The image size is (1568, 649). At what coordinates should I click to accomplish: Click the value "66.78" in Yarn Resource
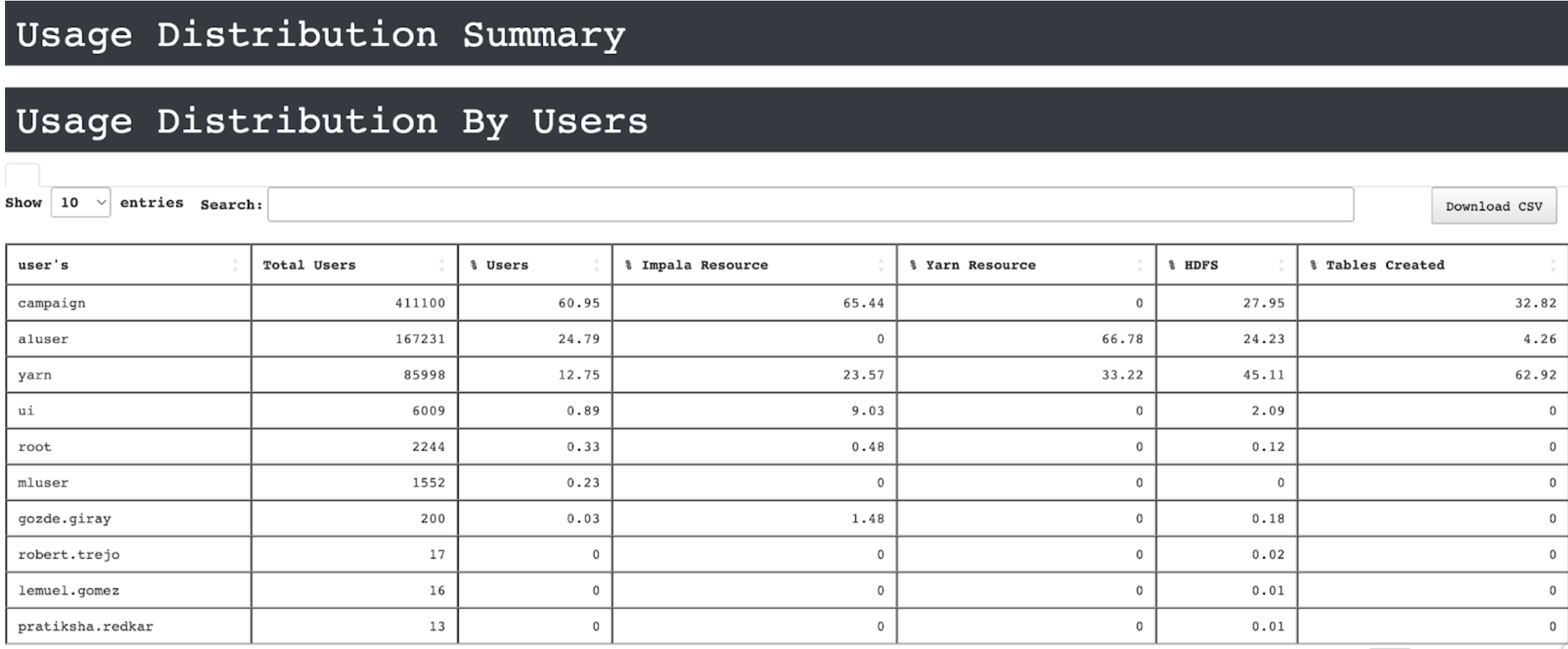(1122, 339)
